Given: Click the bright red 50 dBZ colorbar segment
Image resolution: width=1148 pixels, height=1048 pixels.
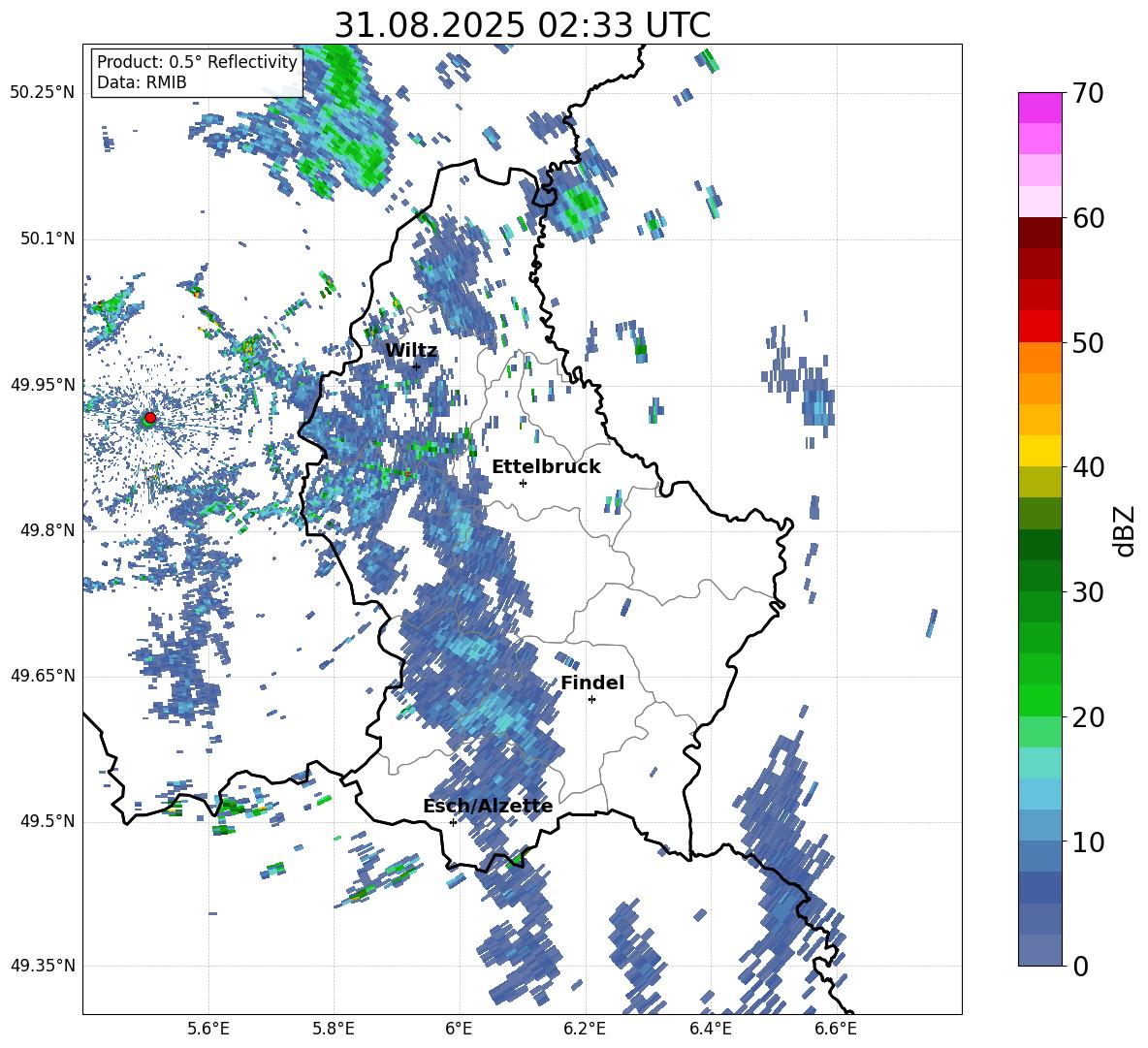Looking at the screenshot, I should coord(1039,327).
